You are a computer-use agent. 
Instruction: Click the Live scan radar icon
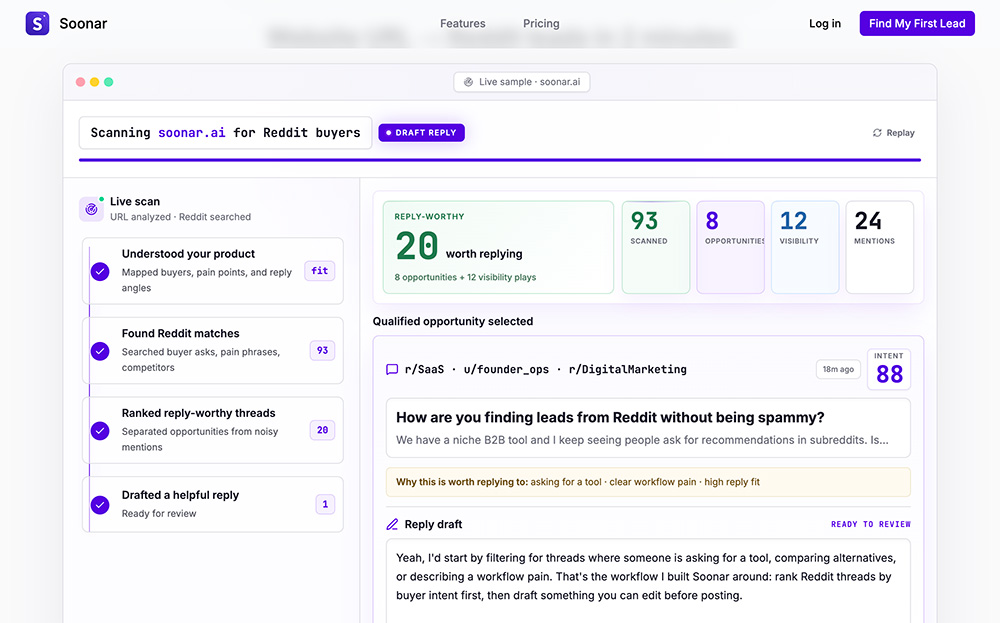[91, 209]
